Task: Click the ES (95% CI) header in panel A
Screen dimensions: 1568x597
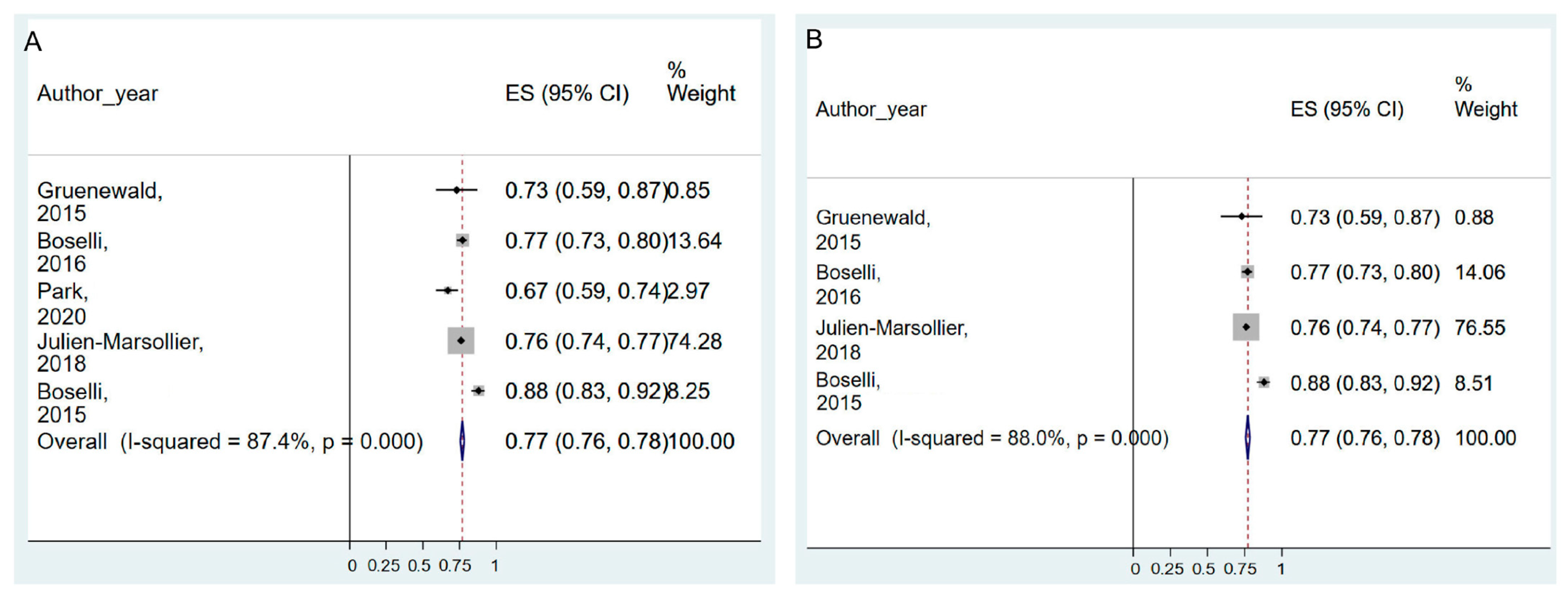Action: click(x=567, y=93)
